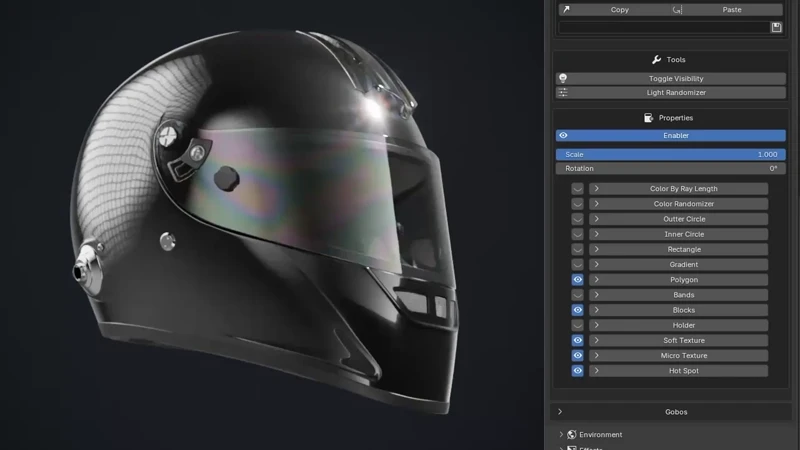Click the save preset disk icon
This screenshot has width=800, height=450.
(776, 27)
